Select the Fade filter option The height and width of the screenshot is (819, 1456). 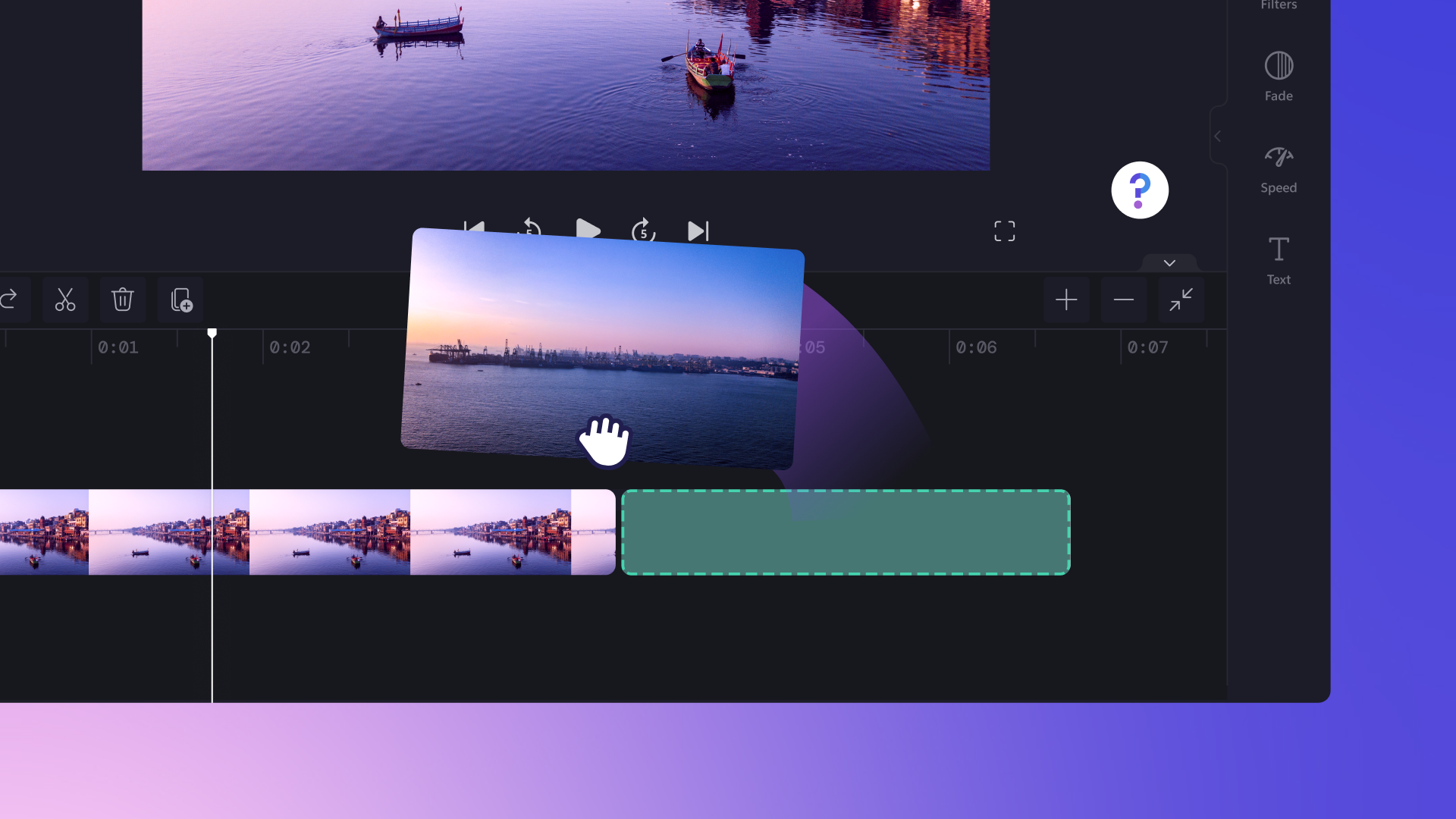(x=1279, y=74)
